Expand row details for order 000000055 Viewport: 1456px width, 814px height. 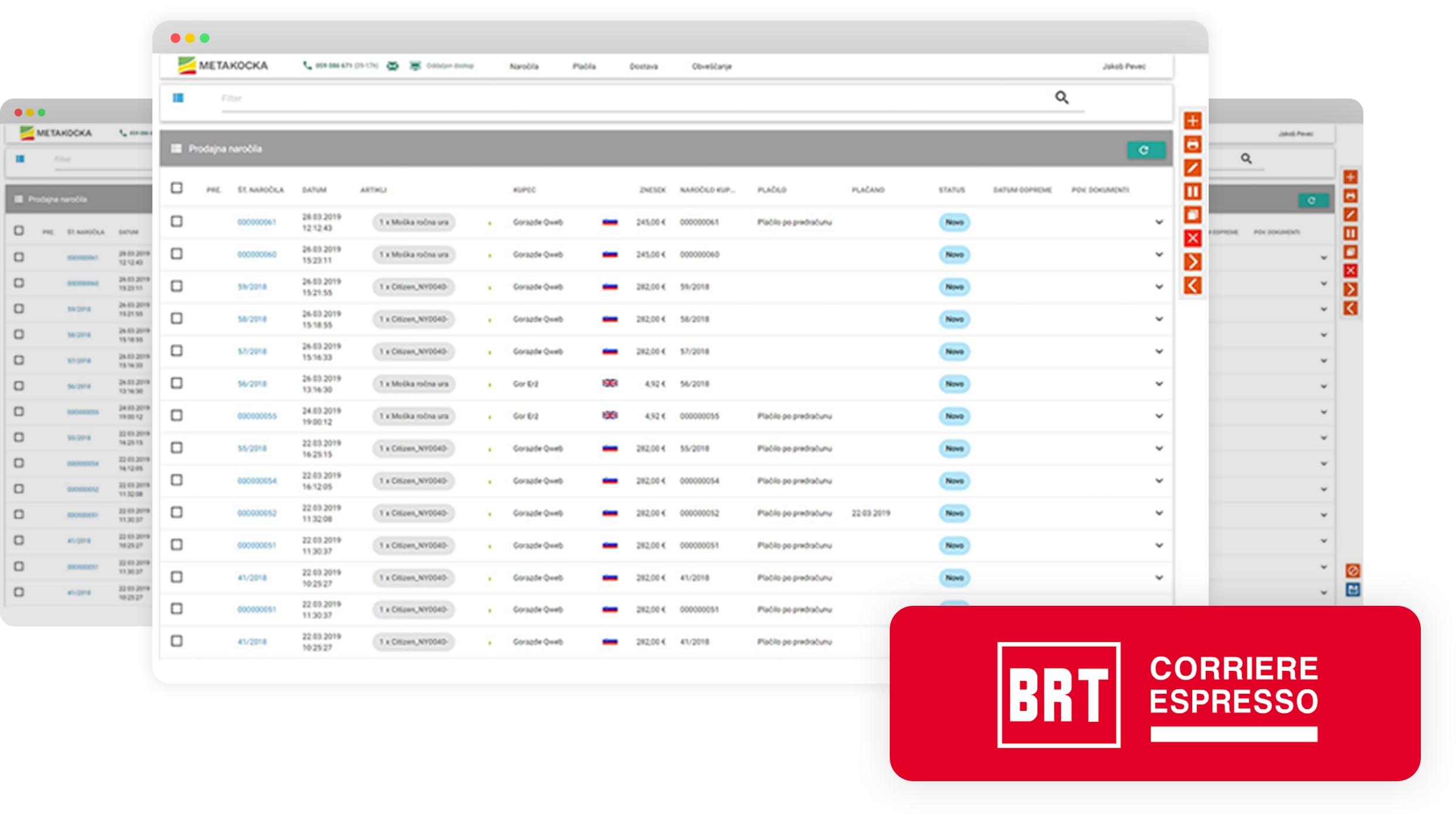[1159, 416]
